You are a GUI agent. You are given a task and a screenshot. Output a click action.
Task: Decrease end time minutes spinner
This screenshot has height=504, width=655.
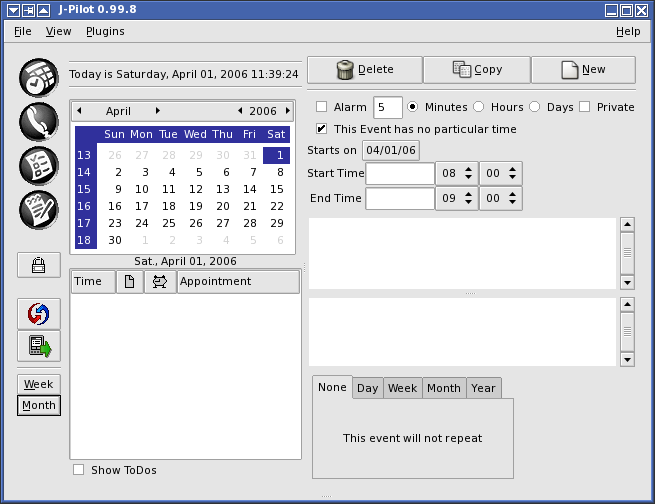(x=513, y=202)
